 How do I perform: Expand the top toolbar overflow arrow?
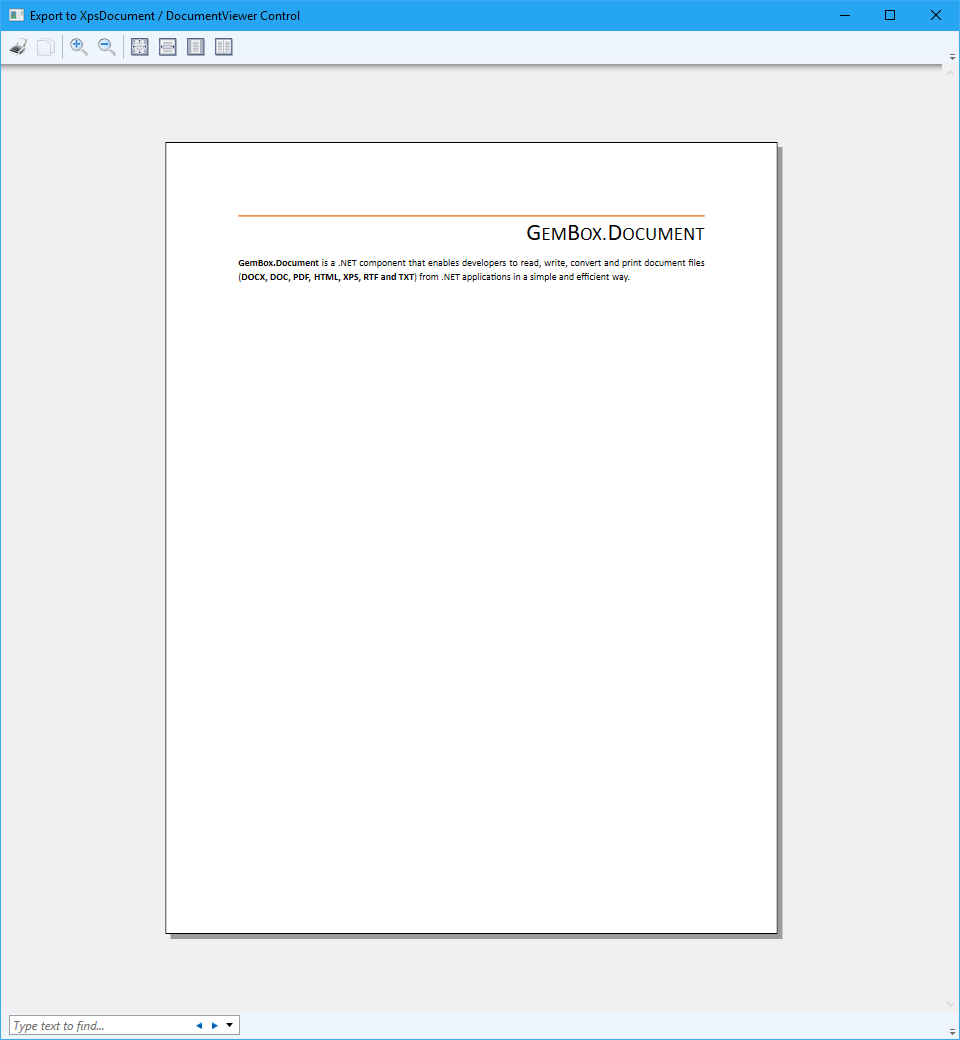coord(951,56)
